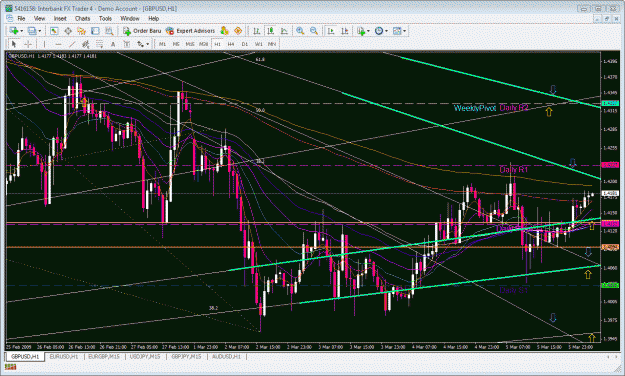Select the text (A) tool
Viewport: 625px width, 376px height.
(x=113, y=44)
